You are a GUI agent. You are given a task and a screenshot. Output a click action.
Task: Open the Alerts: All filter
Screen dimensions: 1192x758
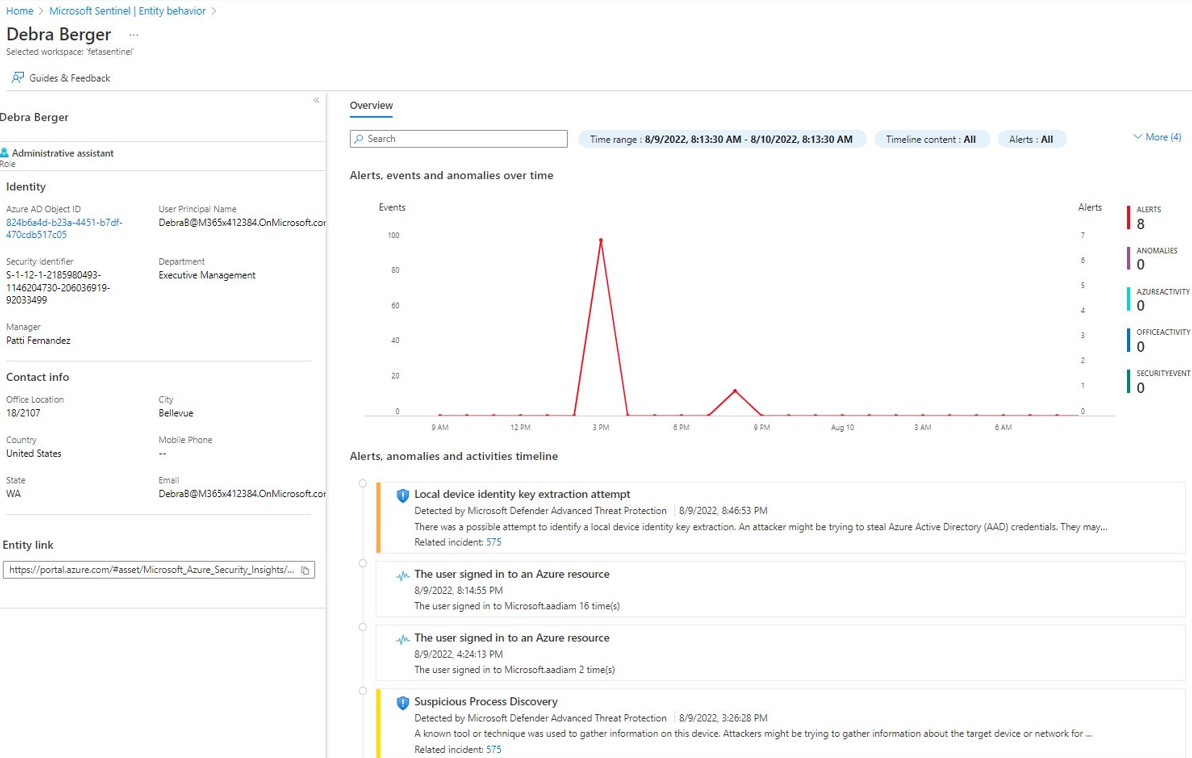click(x=1032, y=139)
